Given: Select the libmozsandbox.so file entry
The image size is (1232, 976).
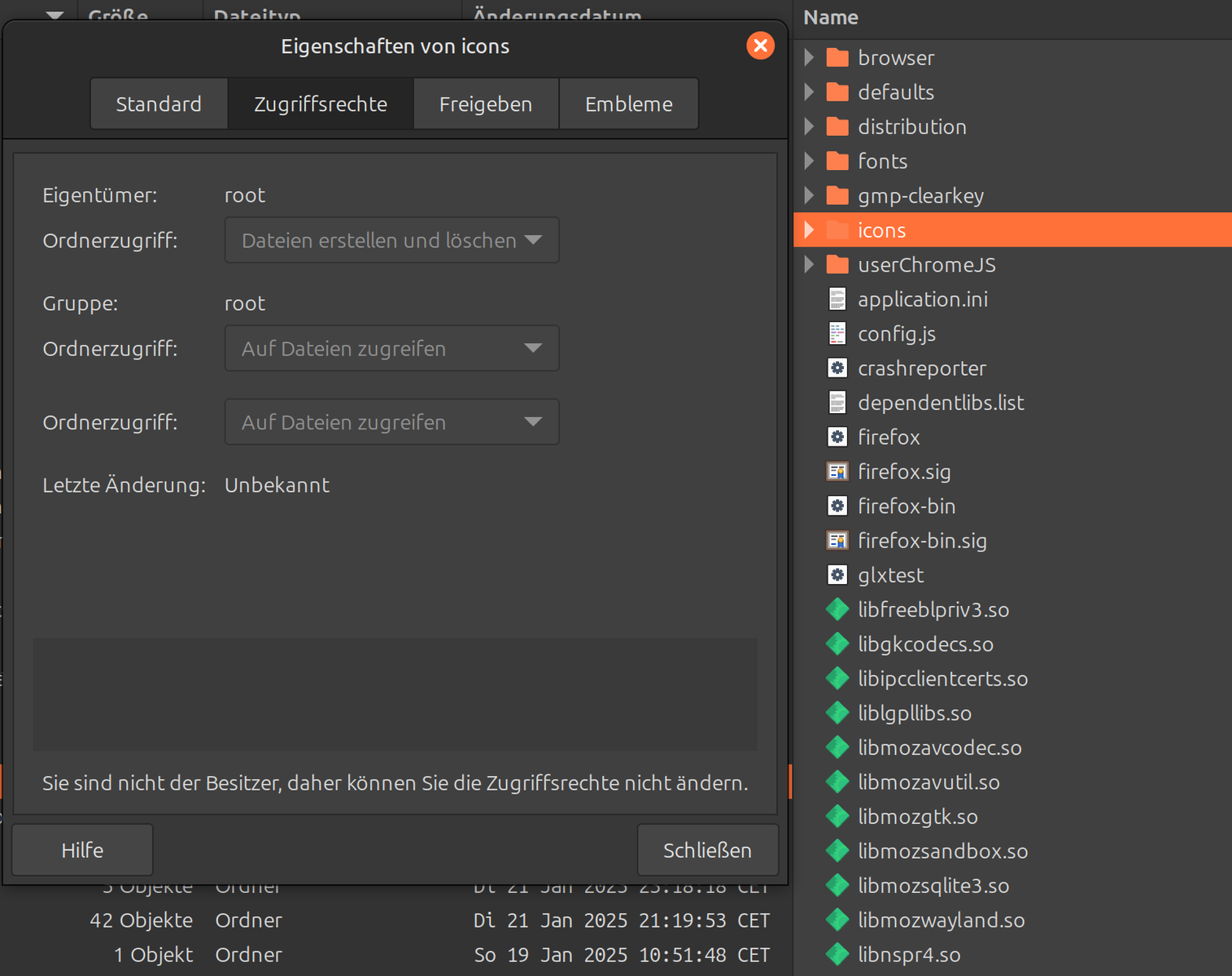Looking at the screenshot, I should pyautogui.click(x=942, y=852).
